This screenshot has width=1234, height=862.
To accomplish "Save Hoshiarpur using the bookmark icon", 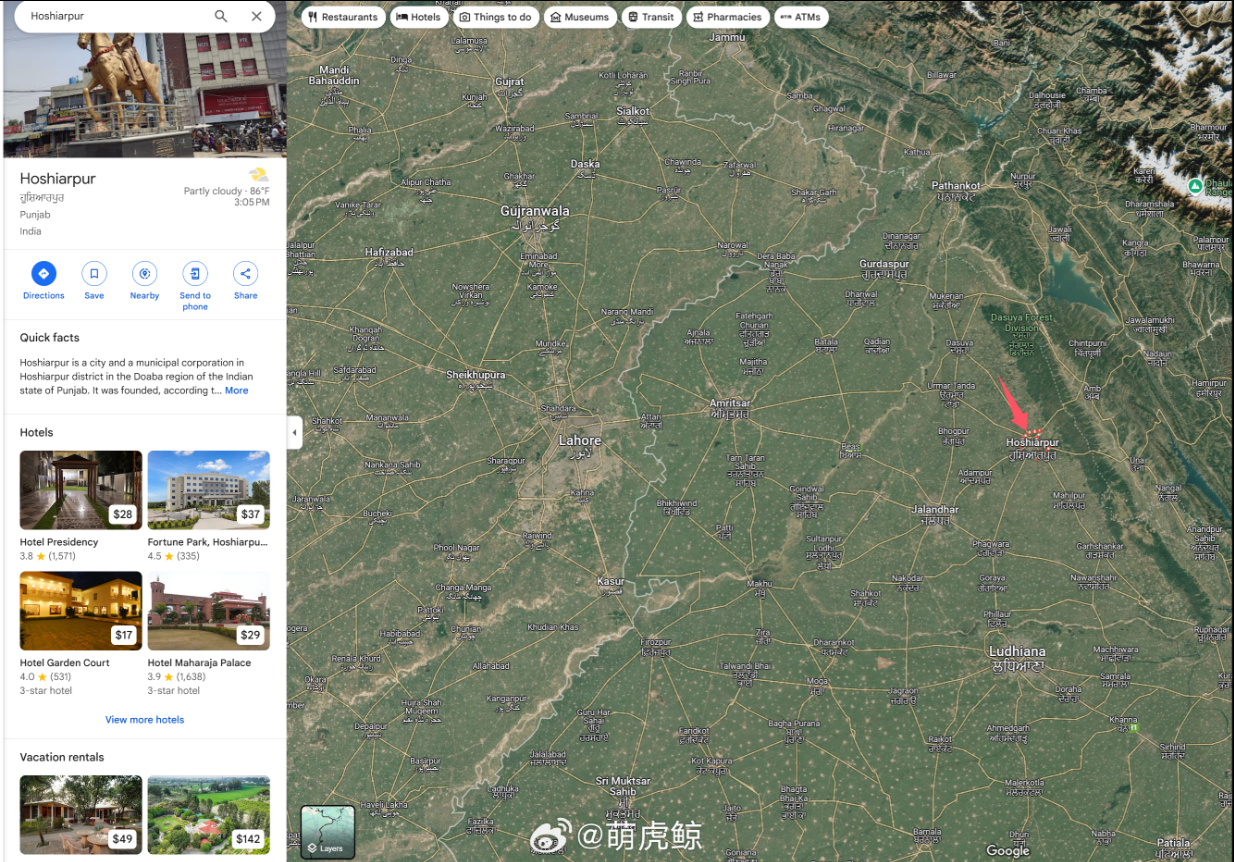I will [x=94, y=274].
